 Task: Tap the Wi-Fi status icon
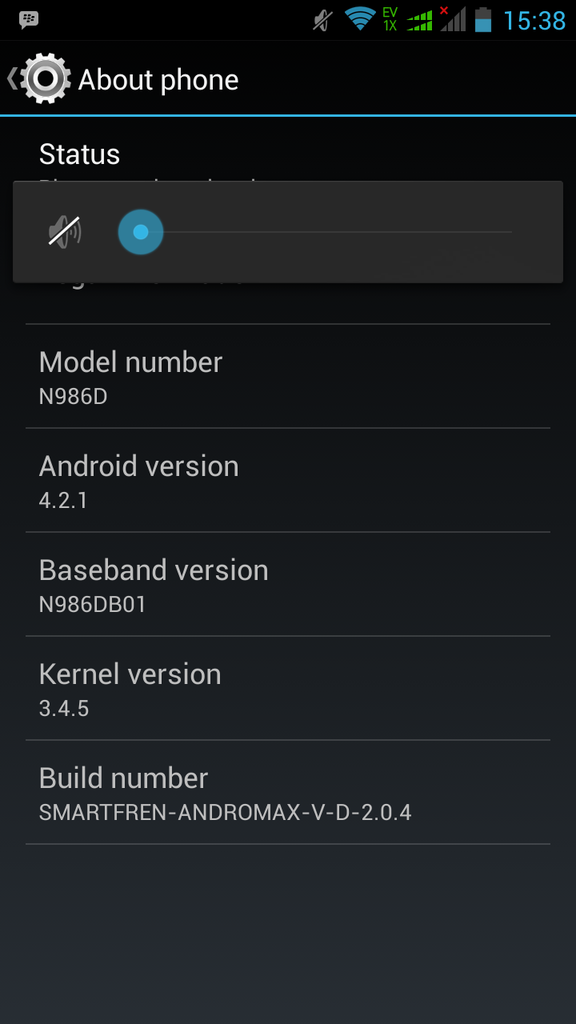point(360,19)
